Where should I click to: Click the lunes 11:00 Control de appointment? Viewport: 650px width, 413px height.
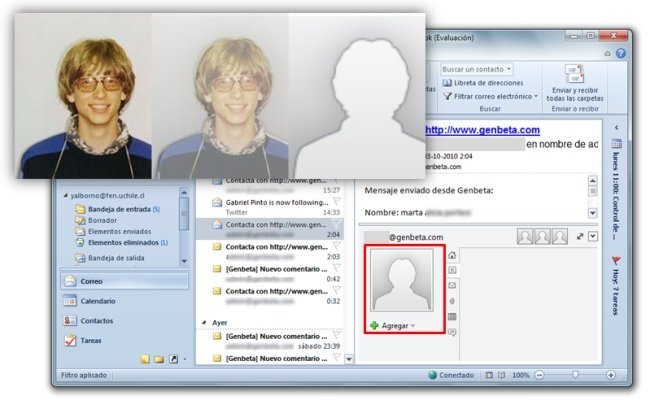[616, 196]
